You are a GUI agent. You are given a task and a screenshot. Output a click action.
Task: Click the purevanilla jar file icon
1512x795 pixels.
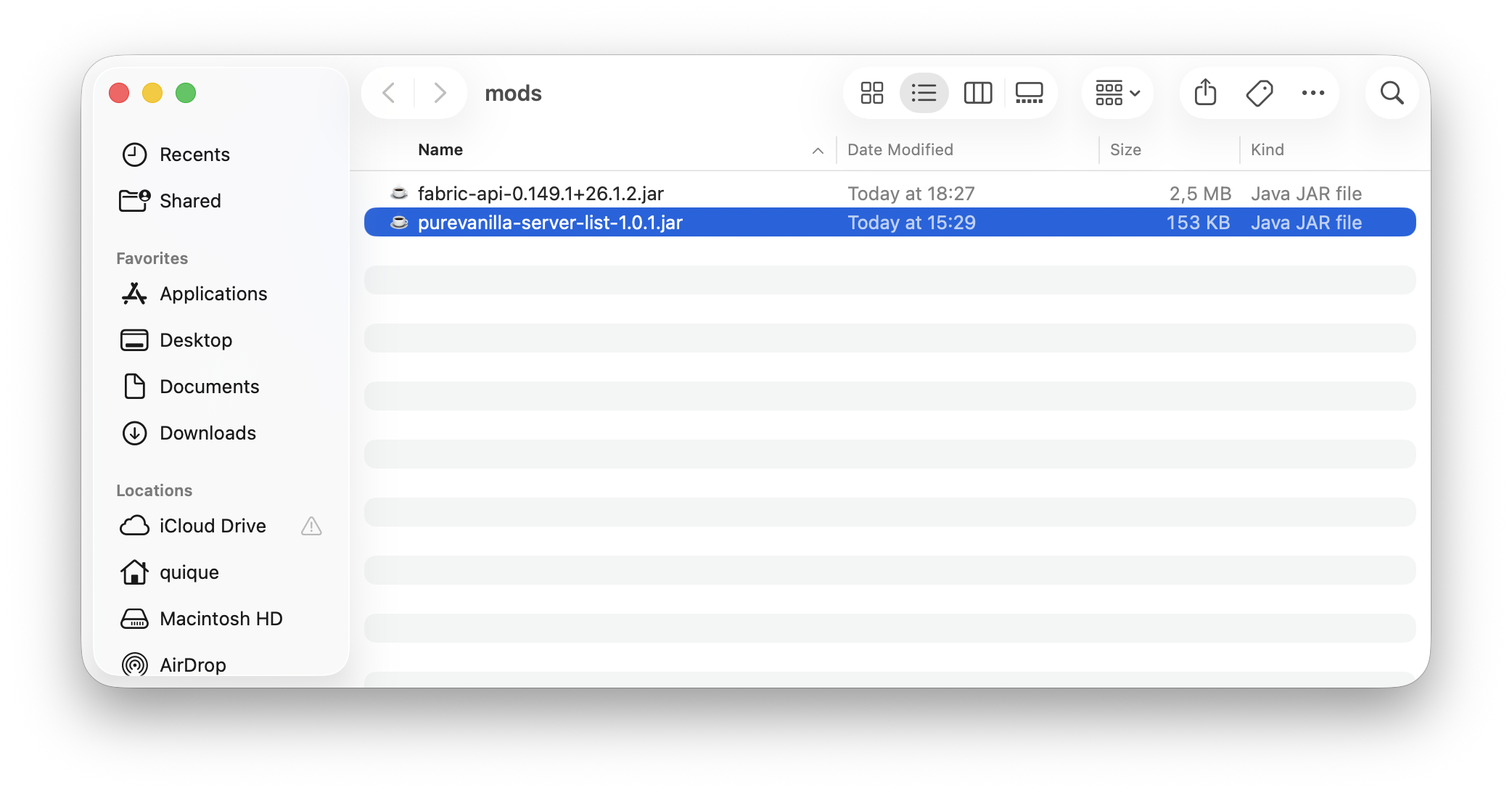click(x=399, y=222)
